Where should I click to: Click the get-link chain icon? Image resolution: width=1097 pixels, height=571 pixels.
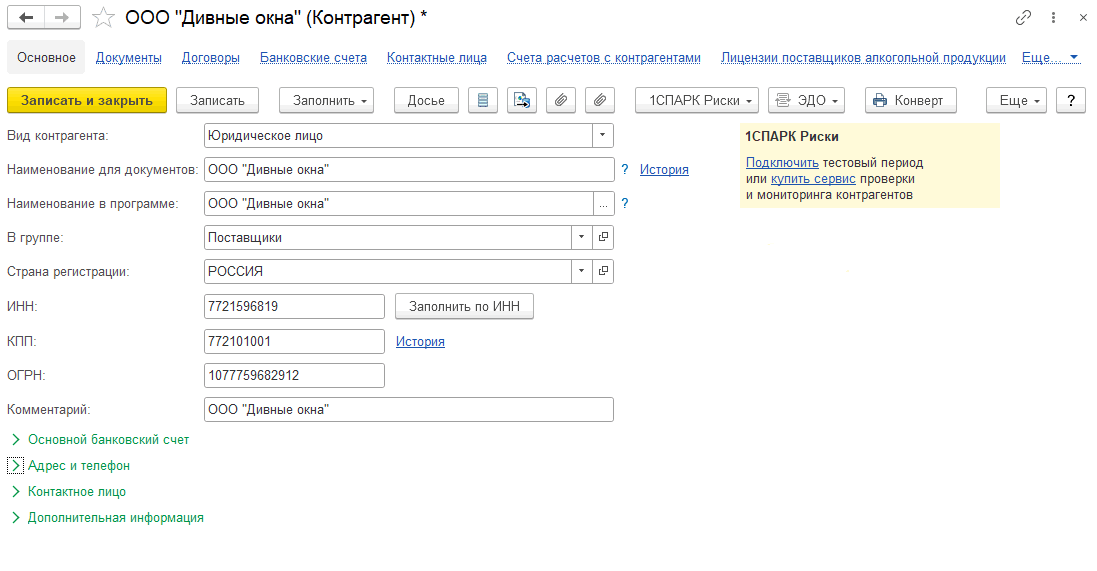pyautogui.click(x=1023, y=18)
